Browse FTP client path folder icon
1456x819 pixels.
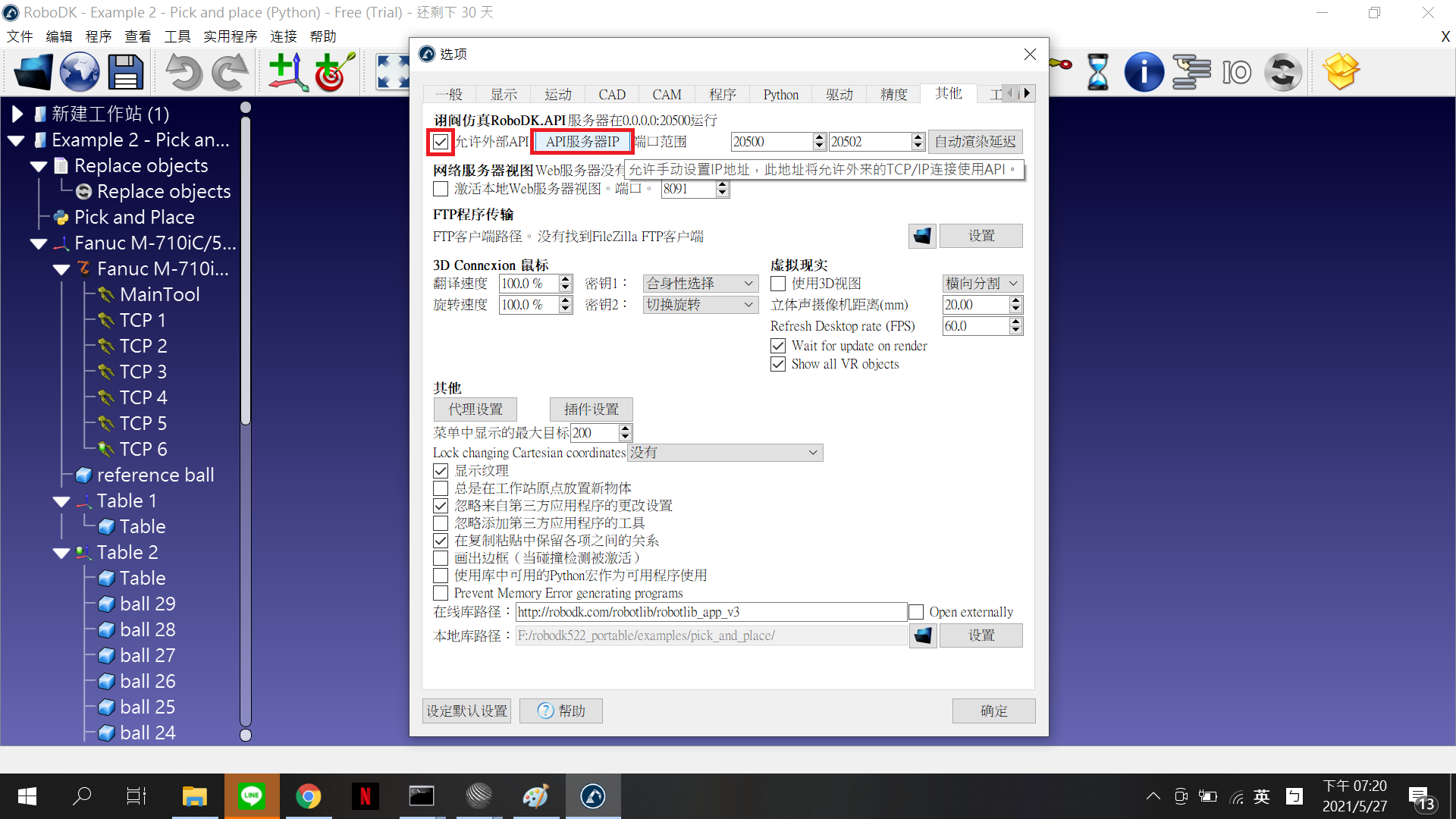tap(922, 237)
